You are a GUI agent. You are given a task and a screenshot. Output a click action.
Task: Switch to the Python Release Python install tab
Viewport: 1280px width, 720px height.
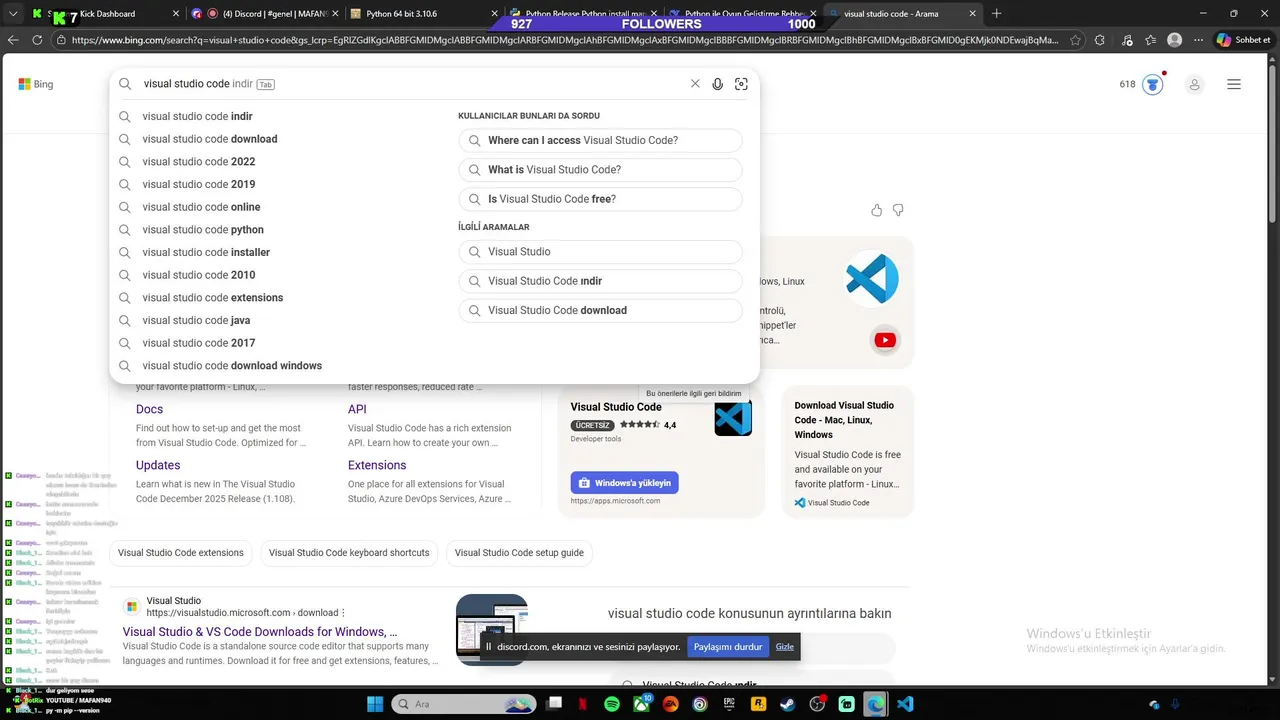tap(582, 14)
